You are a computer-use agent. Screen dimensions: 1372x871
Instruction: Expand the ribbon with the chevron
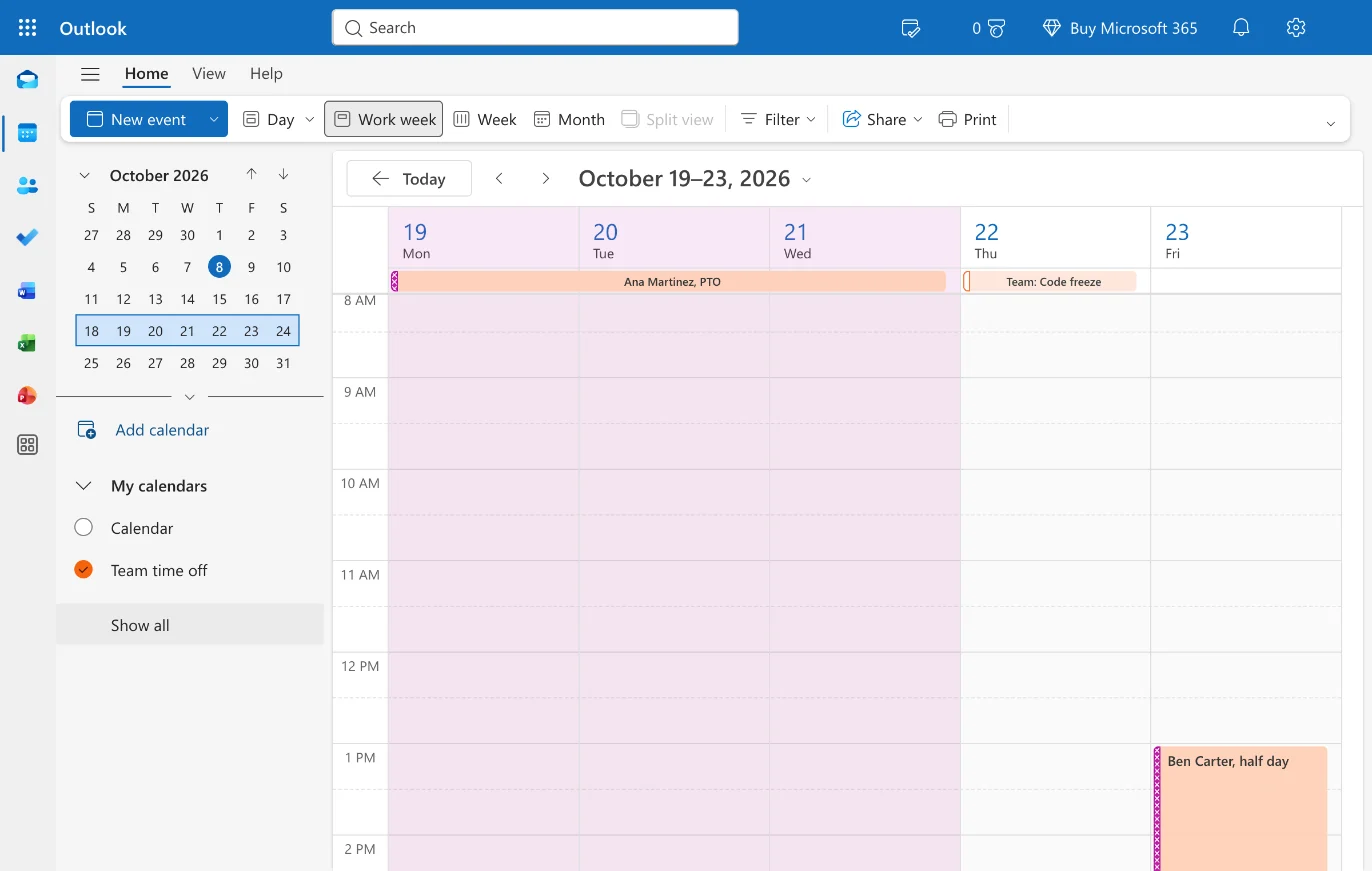(x=1330, y=123)
